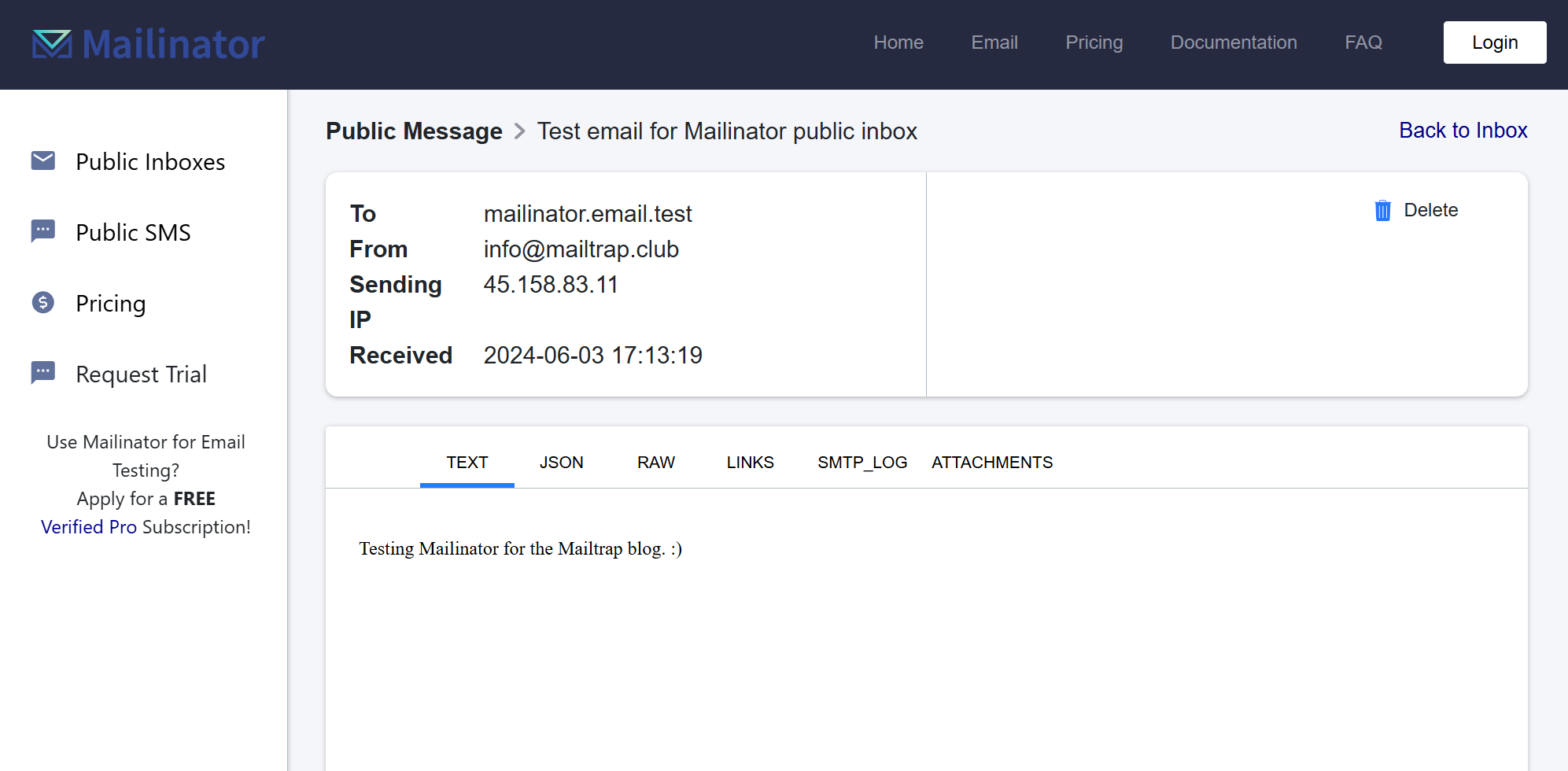
Task: Open the ATTACHMENTS tab
Action: click(x=992, y=463)
